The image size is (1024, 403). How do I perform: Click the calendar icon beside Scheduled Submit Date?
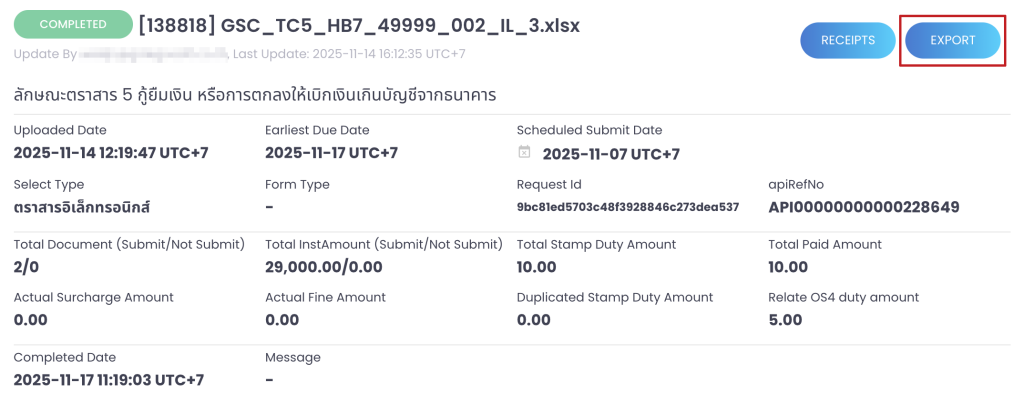point(524,153)
